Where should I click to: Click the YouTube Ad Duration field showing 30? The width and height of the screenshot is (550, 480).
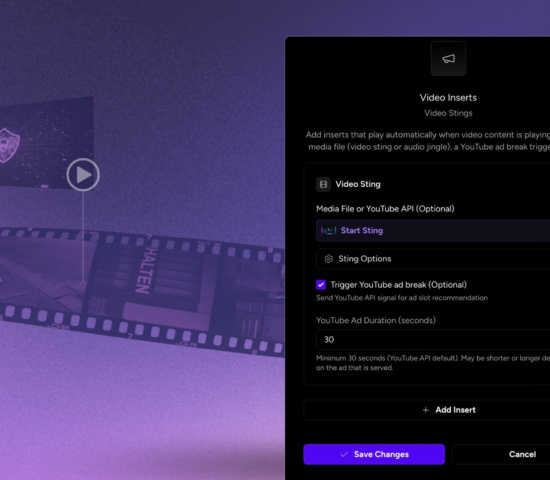[x=433, y=340]
